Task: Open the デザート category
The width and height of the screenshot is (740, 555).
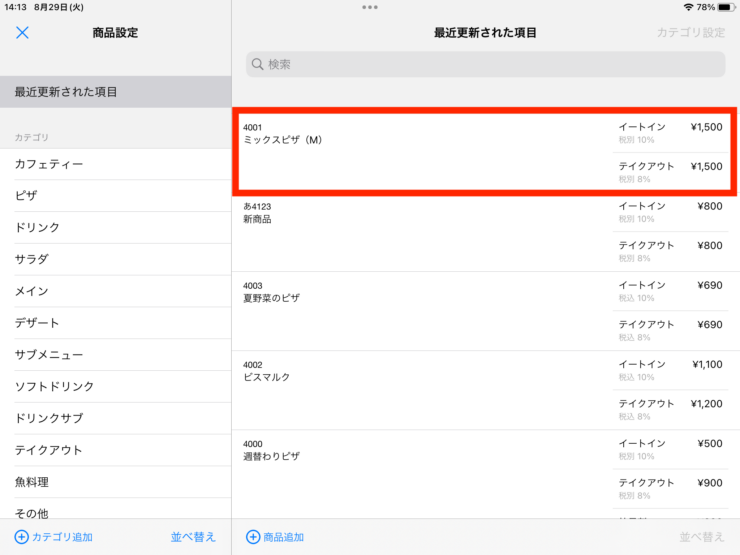Action: coord(116,323)
